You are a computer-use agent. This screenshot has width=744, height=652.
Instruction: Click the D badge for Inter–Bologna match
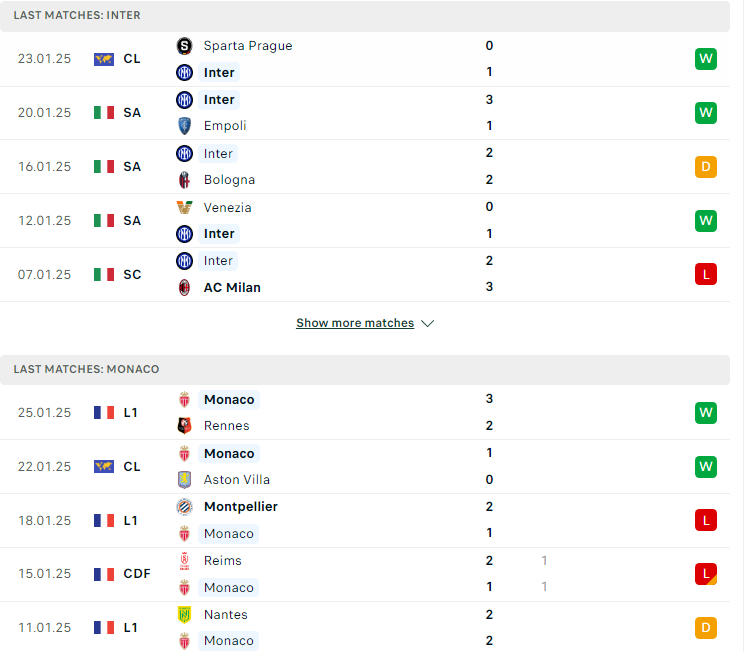[x=706, y=167]
